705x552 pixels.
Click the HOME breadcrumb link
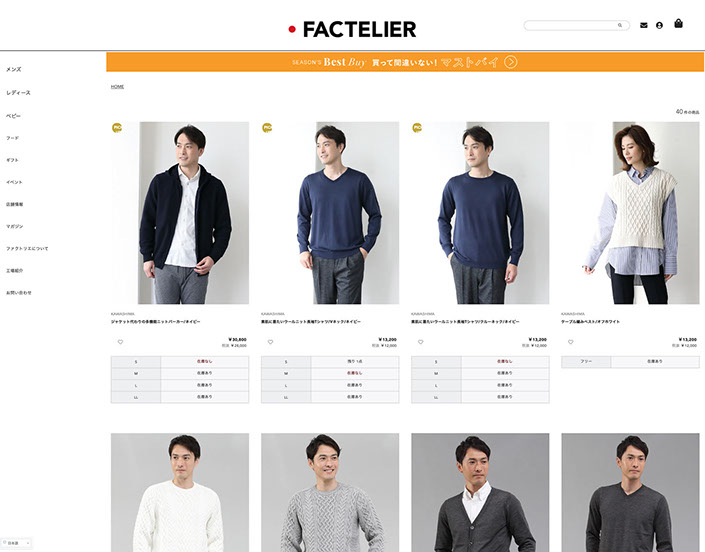(x=117, y=86)
